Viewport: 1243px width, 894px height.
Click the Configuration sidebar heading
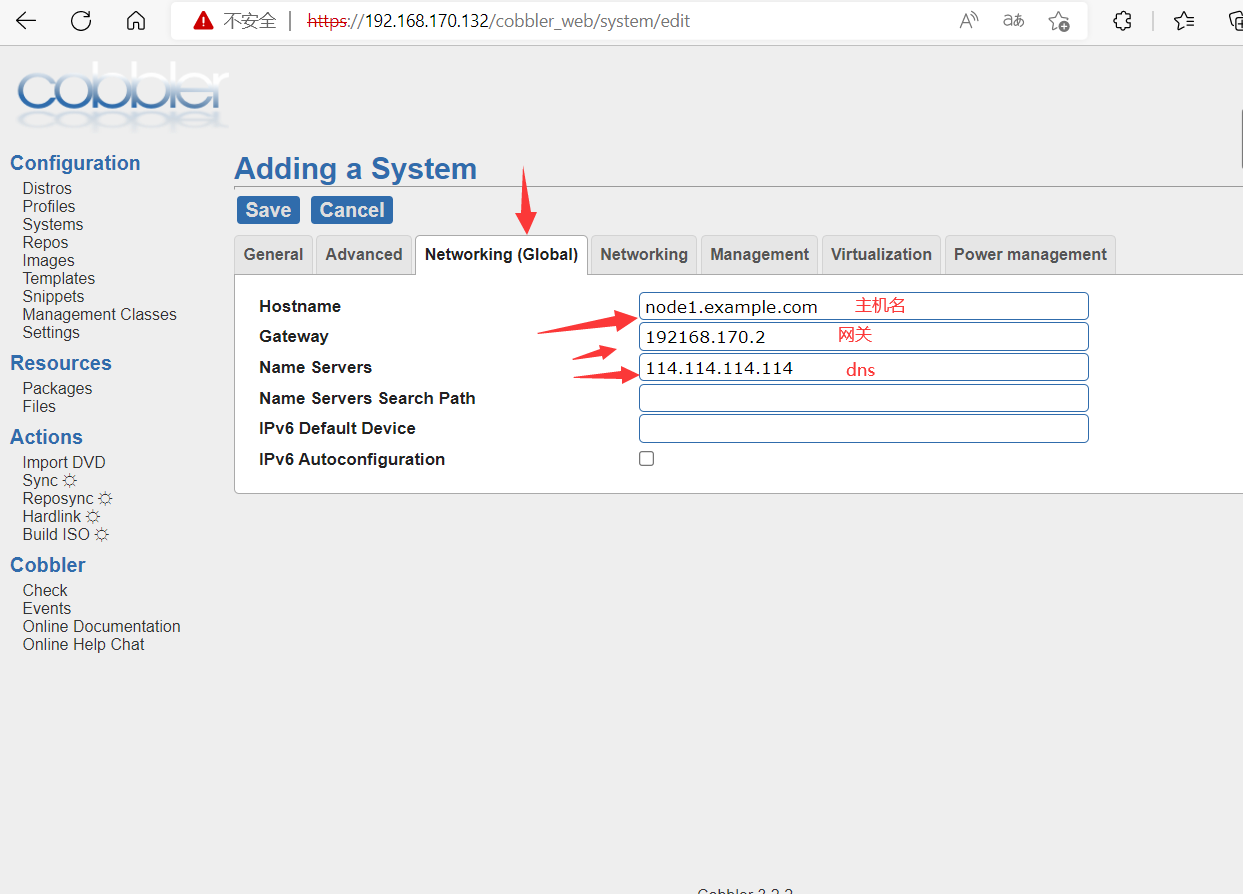click(75, 163)
